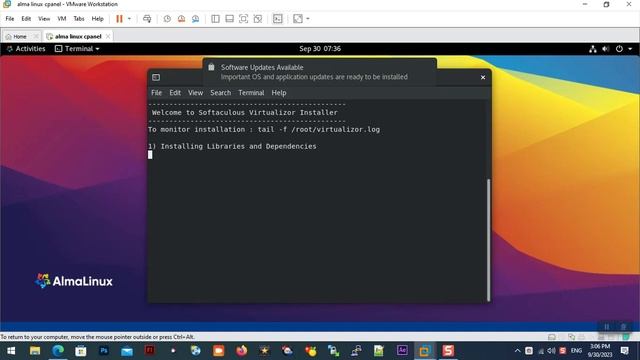This screenshot has height=360, width=640.
Task: Open the terminal View menu
Action: click(196, 93)
